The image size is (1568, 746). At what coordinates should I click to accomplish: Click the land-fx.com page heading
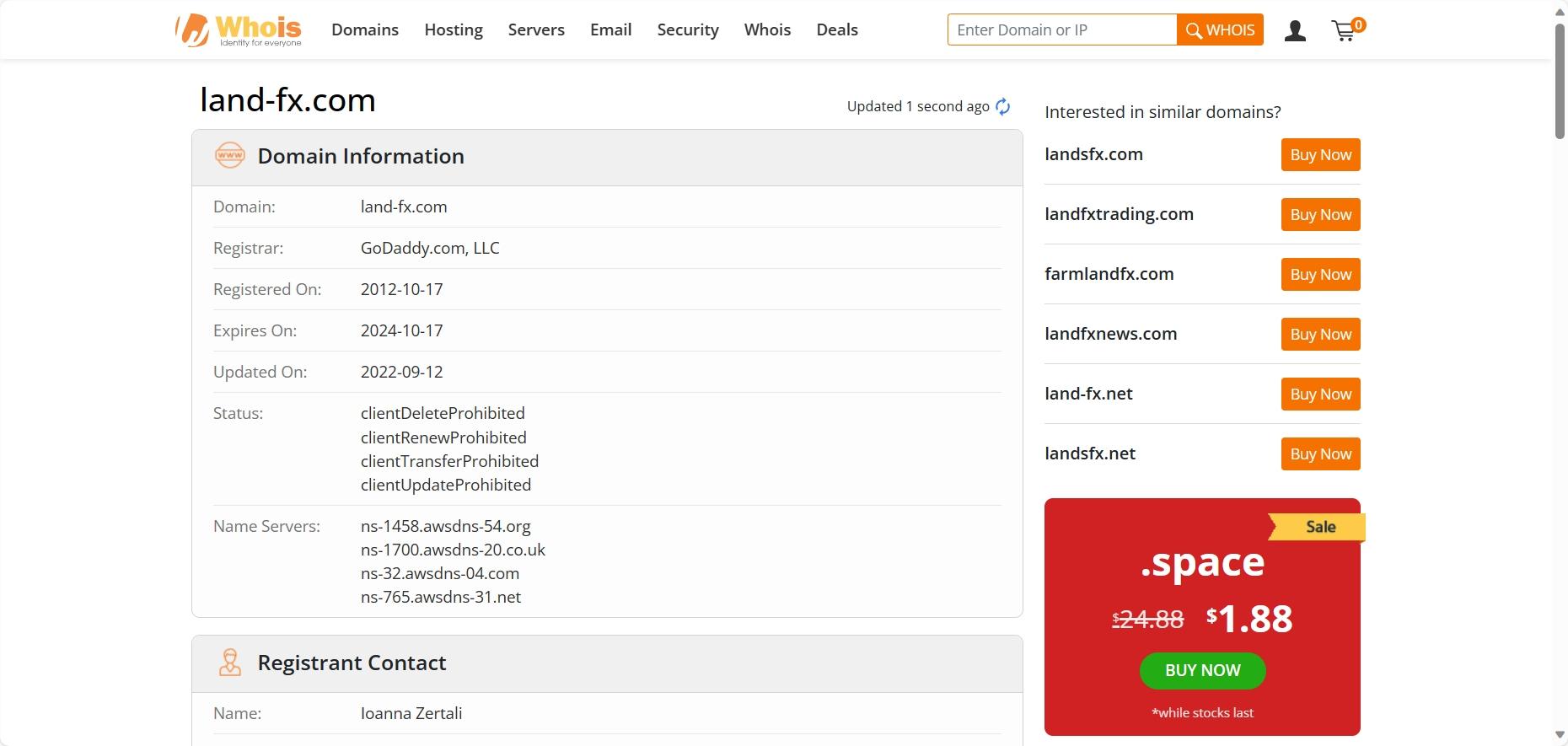tap(287, 100)
